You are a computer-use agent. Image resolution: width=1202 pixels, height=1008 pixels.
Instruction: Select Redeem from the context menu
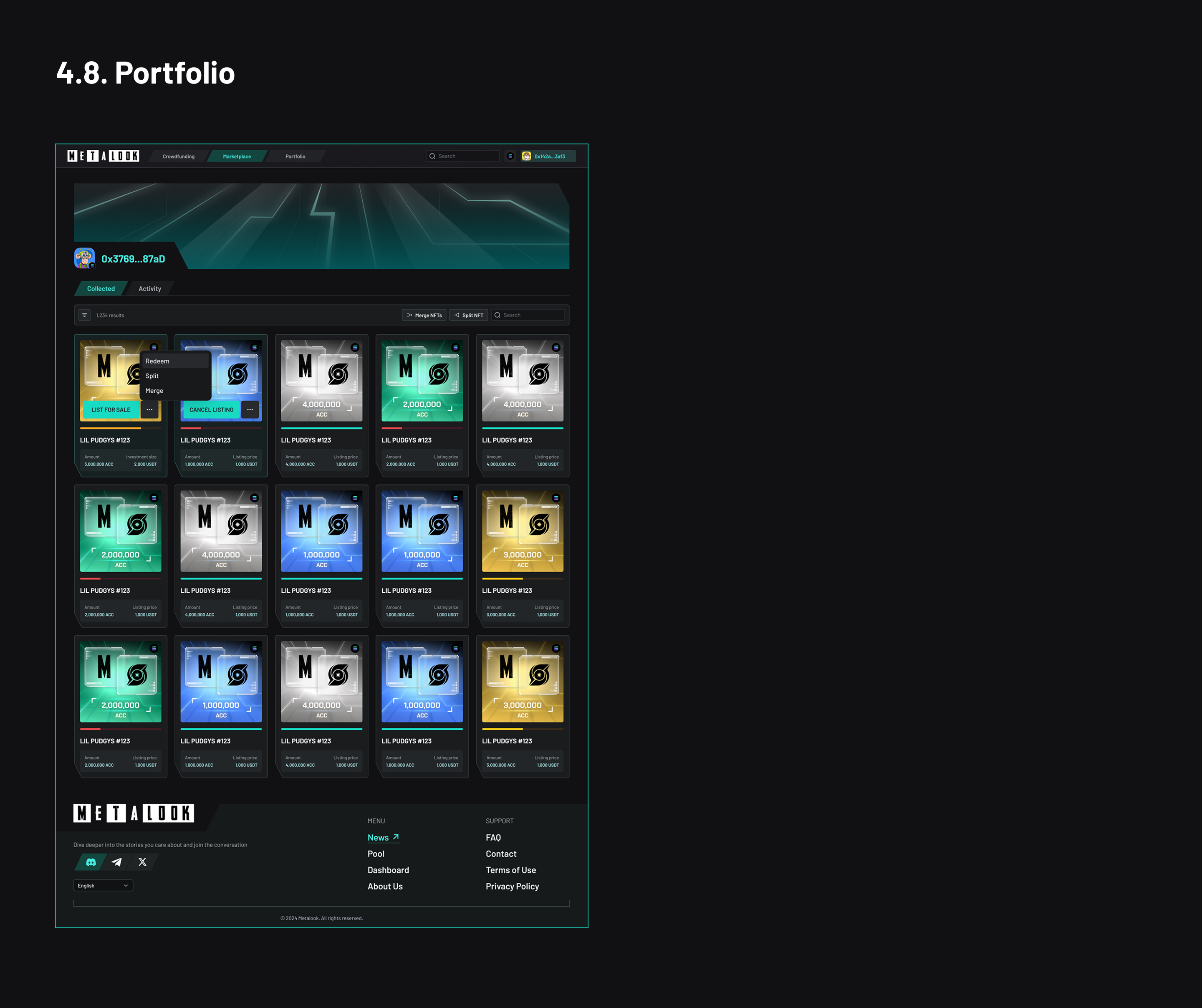[x=157, y=361]
